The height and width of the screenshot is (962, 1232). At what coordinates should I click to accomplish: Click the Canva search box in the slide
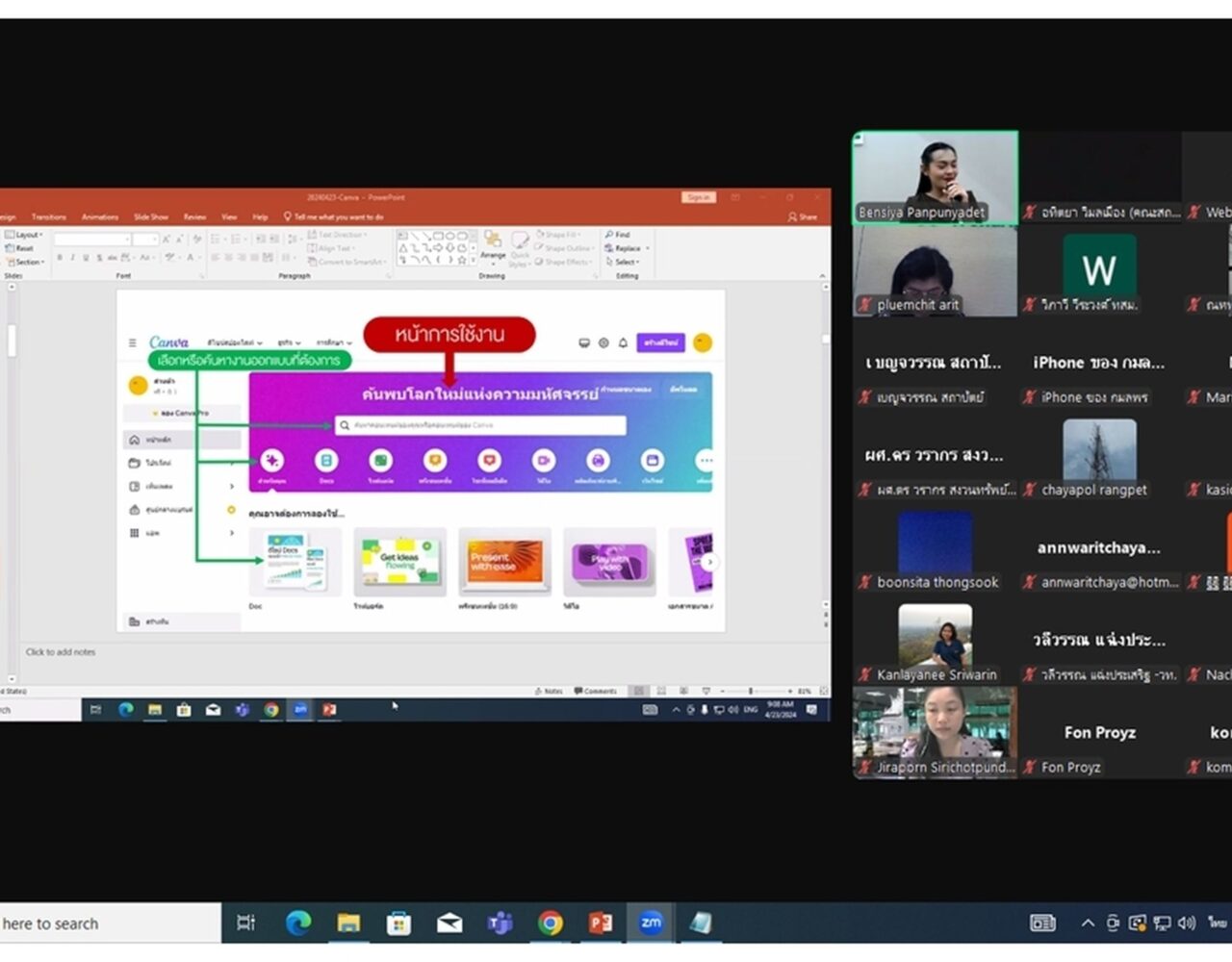click(480, 424)
